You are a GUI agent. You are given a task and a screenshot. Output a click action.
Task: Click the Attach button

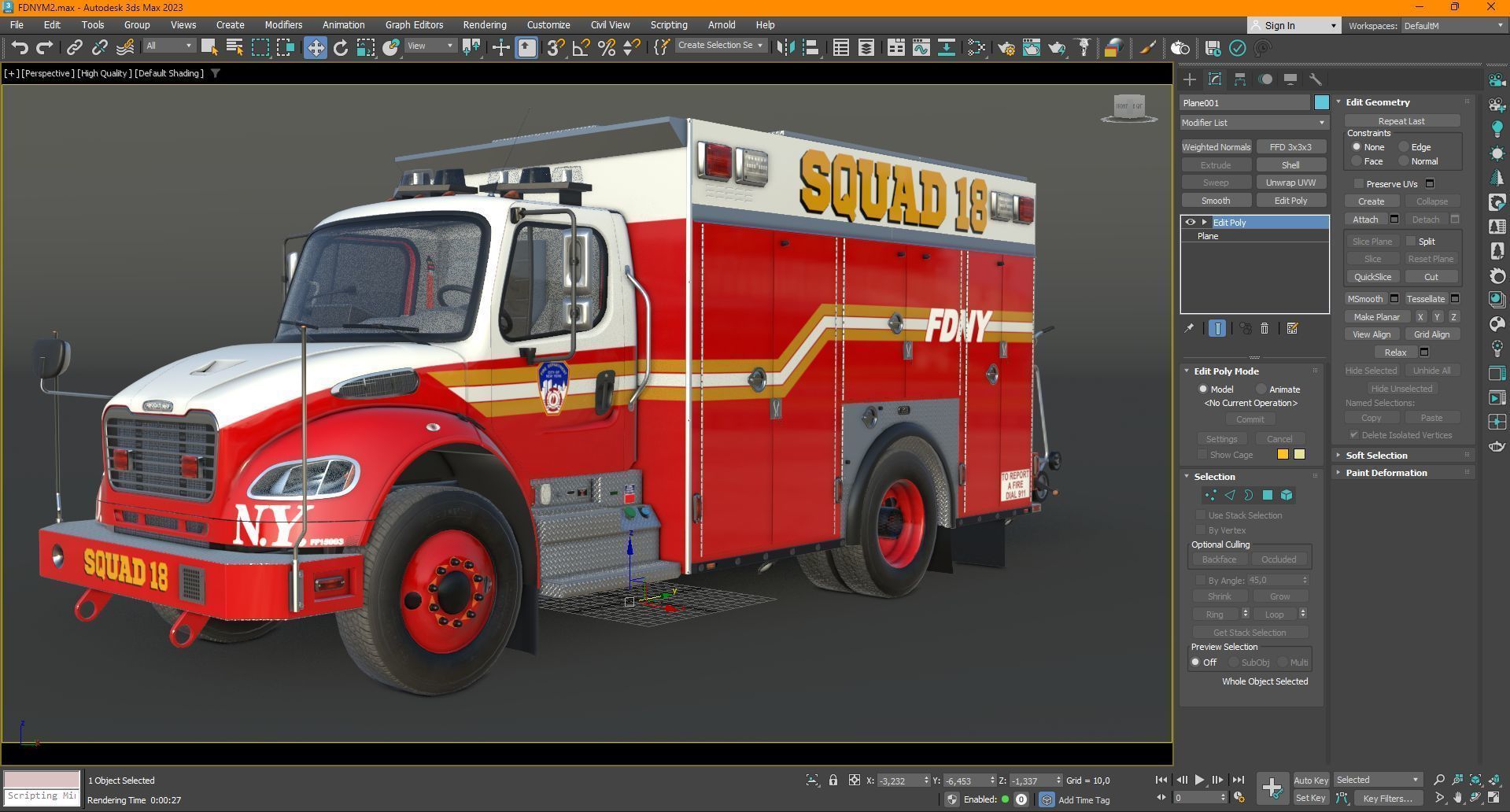[x=1365, y=220]
